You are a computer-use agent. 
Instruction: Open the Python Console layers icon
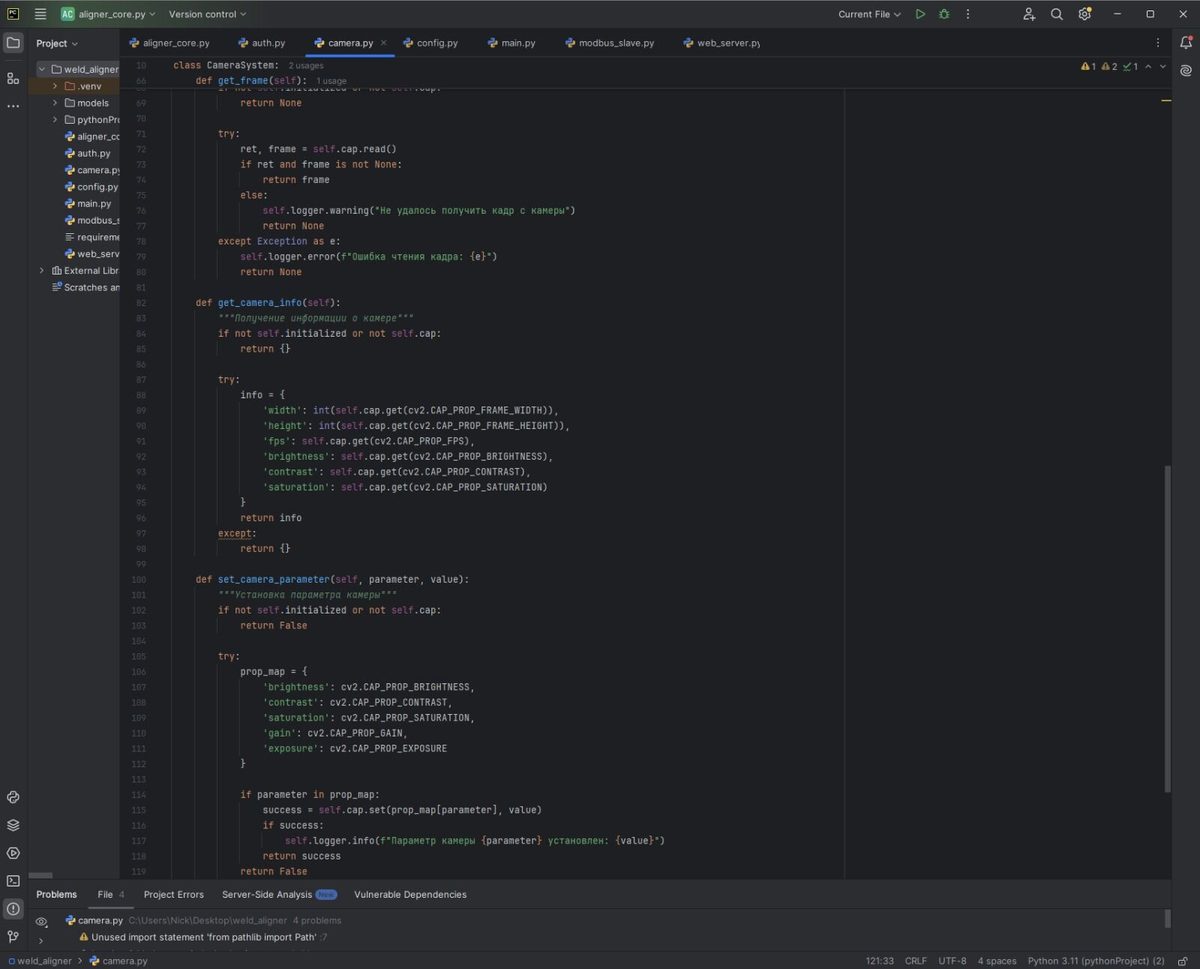pyautogui.click(x=13, y=825)
